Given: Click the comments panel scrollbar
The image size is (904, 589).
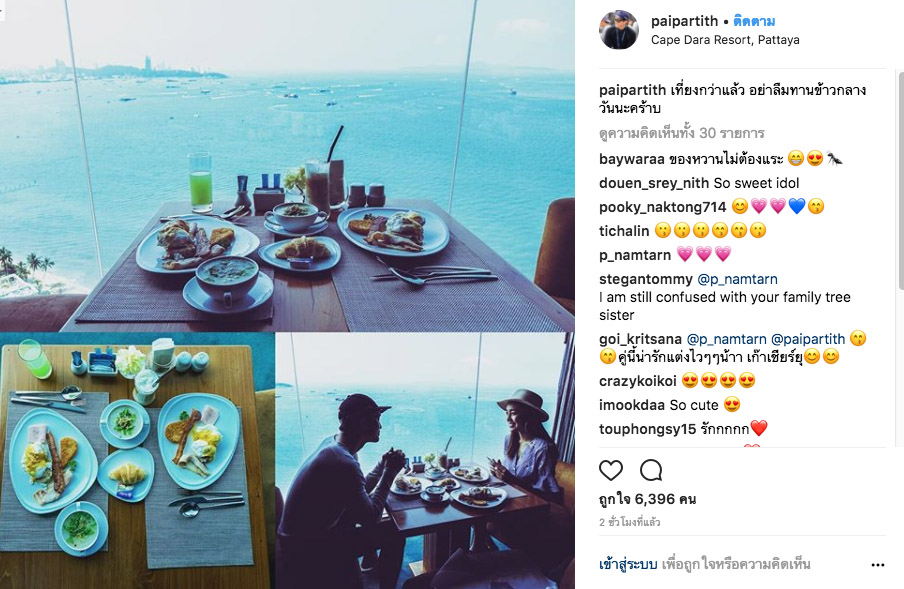Looking at the screenshot, I should pyautogui.click(x=901, y=180).
